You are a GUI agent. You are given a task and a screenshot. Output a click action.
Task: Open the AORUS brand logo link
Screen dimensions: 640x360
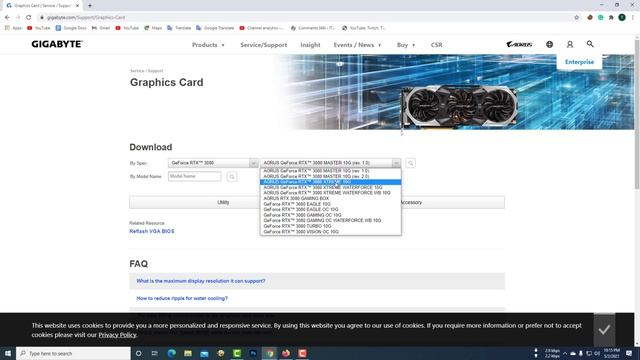[519, 44]
